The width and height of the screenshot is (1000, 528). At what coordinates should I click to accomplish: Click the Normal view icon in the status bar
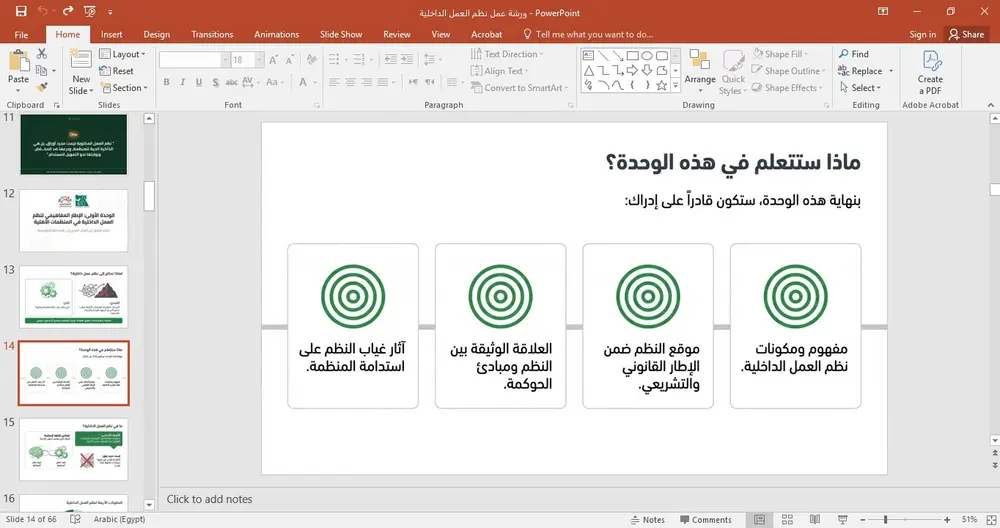tap(760, 520)
